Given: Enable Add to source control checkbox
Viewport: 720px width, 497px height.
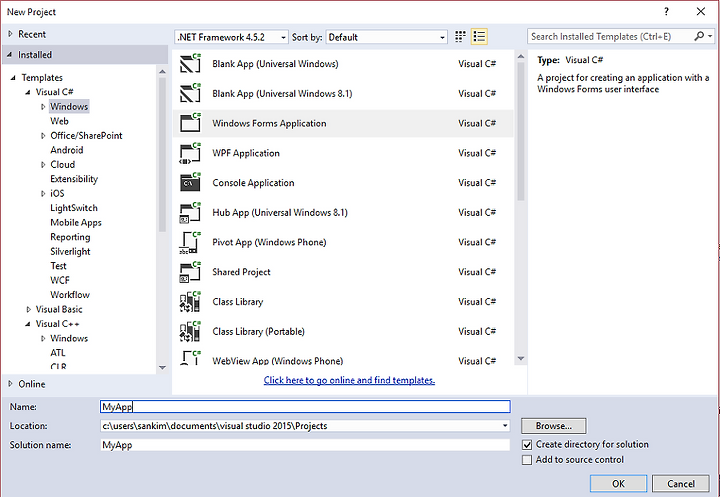Looking at the screenshot, I should pos(527,459).
